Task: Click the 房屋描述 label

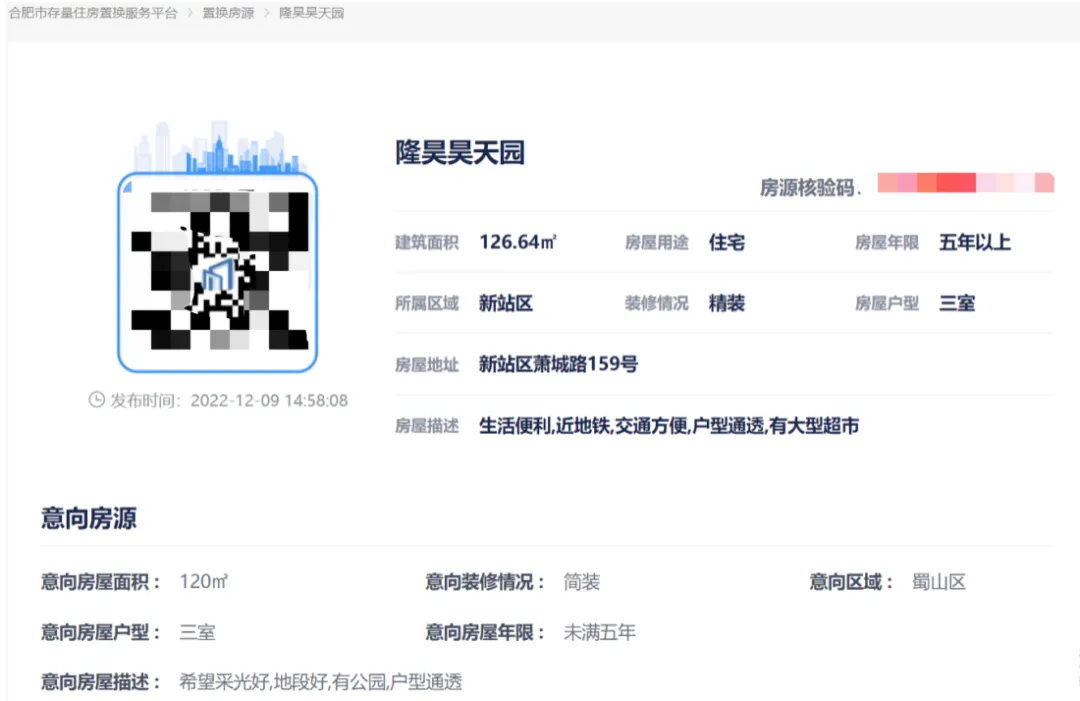Action: 427,426
